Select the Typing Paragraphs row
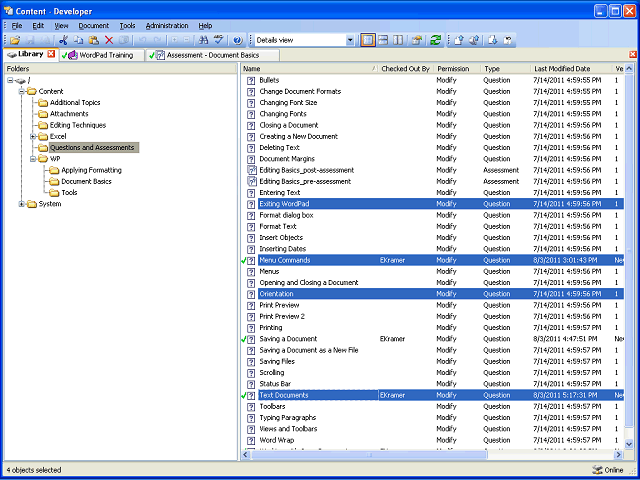This screenshot has width=640, height=480. [x=433, y=418]
